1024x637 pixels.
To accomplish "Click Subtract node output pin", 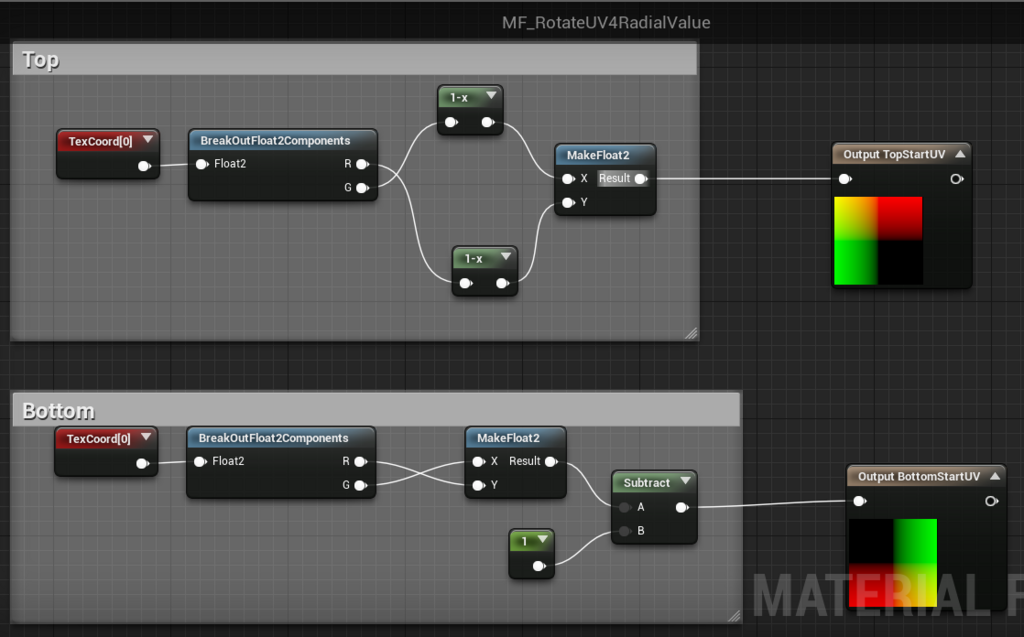I will coord(682,507).
